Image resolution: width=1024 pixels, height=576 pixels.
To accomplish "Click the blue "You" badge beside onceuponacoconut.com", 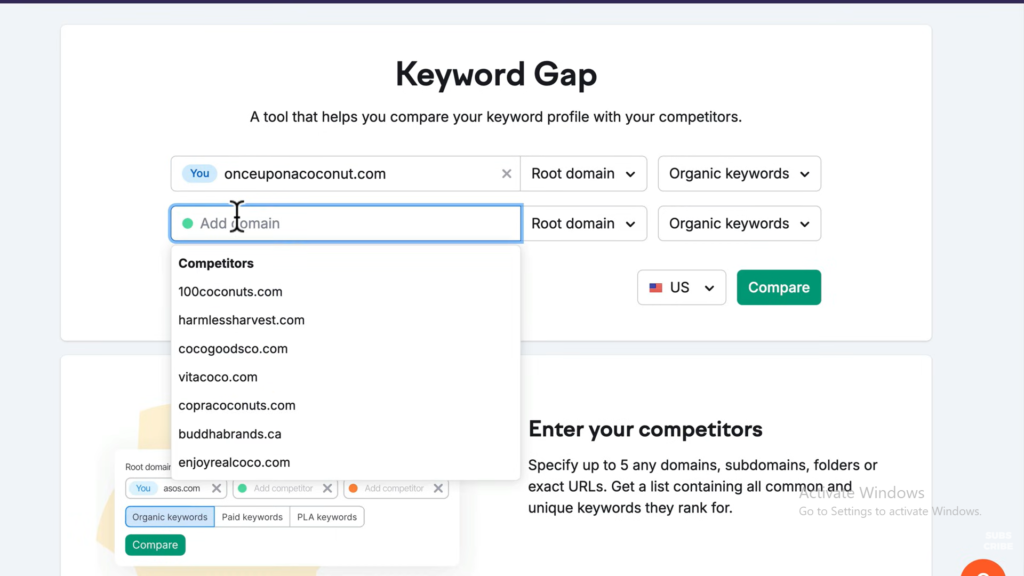I will pos(200,174).
